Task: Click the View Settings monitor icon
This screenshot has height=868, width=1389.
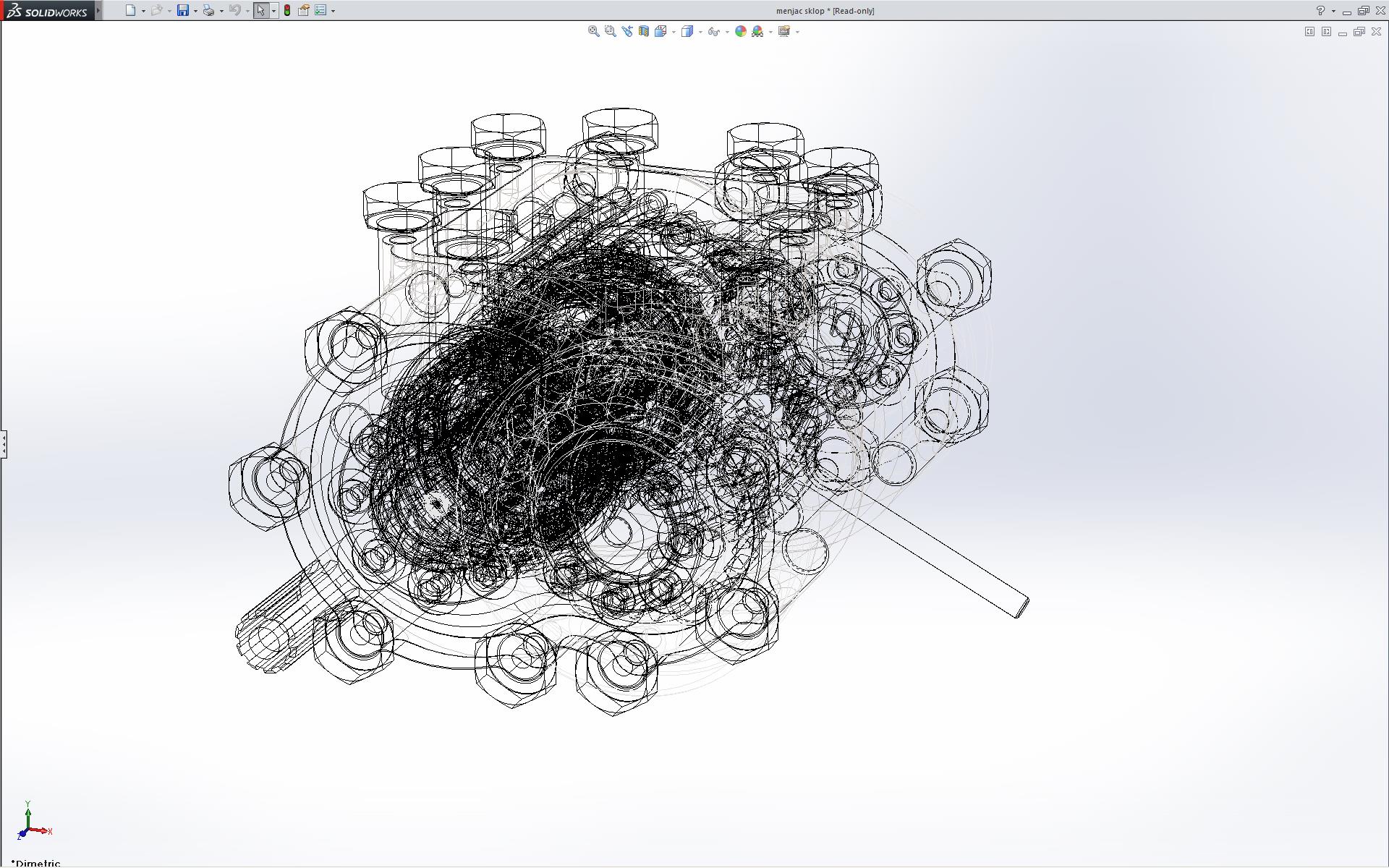Action: (x=783, y=31)
